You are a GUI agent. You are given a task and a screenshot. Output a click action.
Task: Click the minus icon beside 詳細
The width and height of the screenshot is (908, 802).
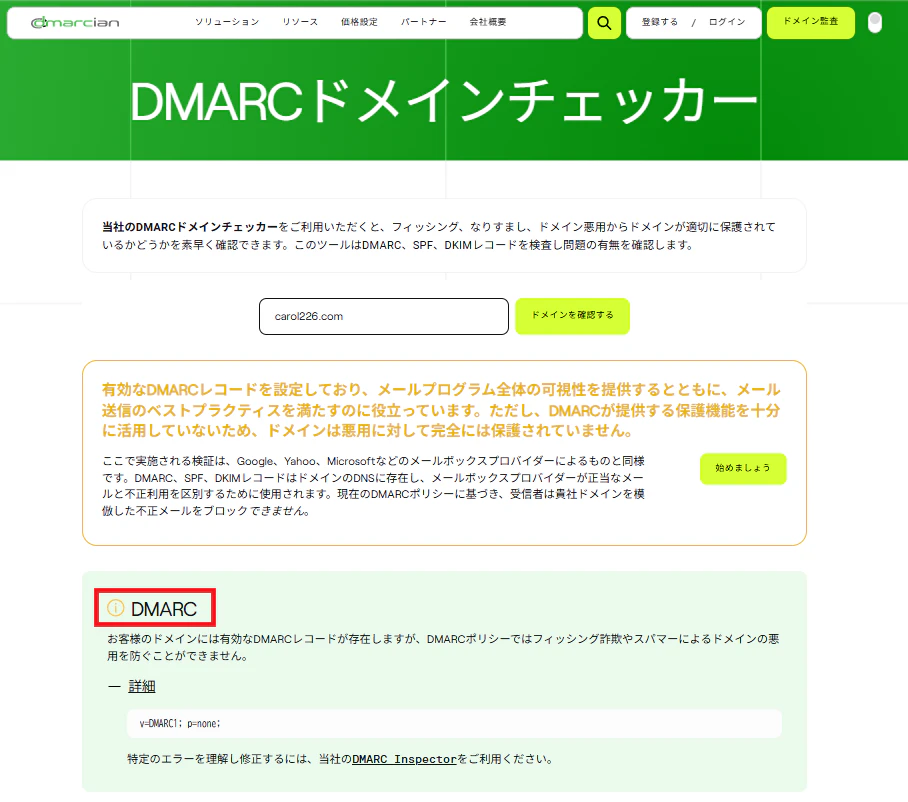(115, 687)
